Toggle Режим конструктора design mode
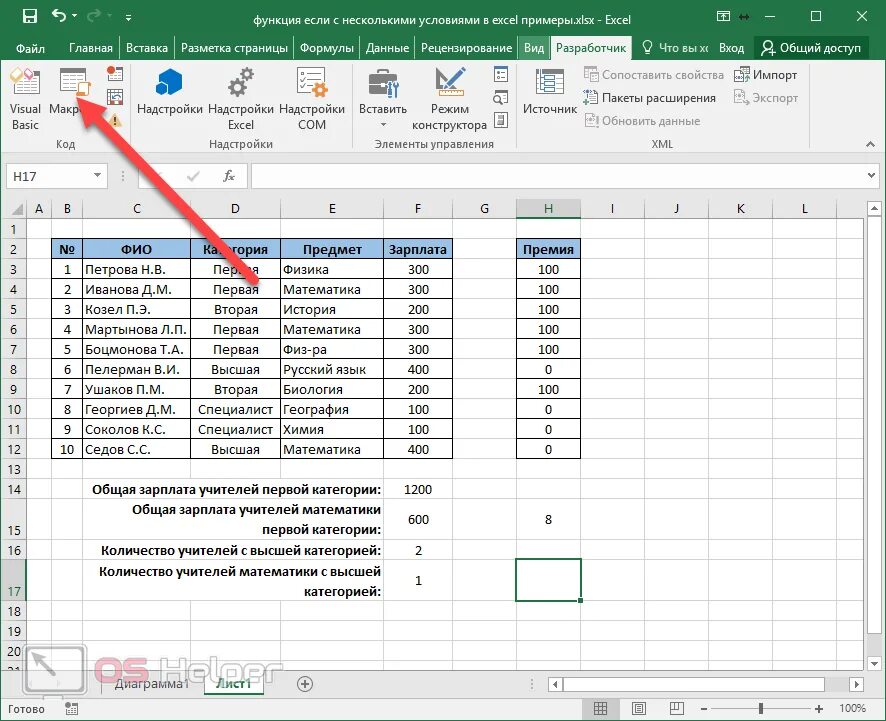The height and width of the screenshot is (721, 886). click(449, 99)
